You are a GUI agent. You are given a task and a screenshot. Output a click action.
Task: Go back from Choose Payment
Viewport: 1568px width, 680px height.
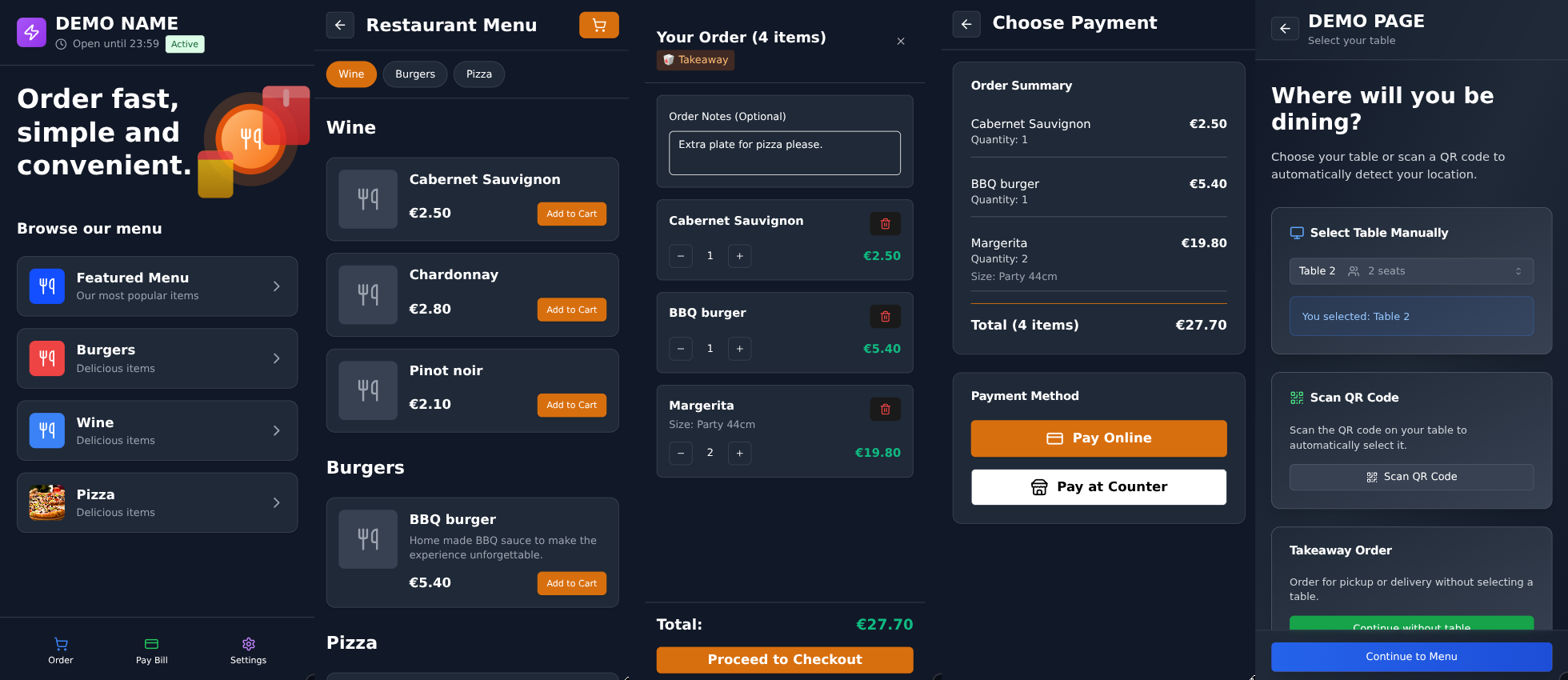click(x=966, y=24)
